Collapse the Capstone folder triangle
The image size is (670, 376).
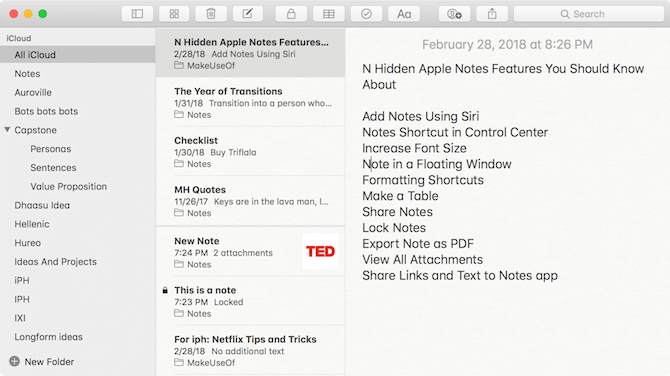click(7, 129)
